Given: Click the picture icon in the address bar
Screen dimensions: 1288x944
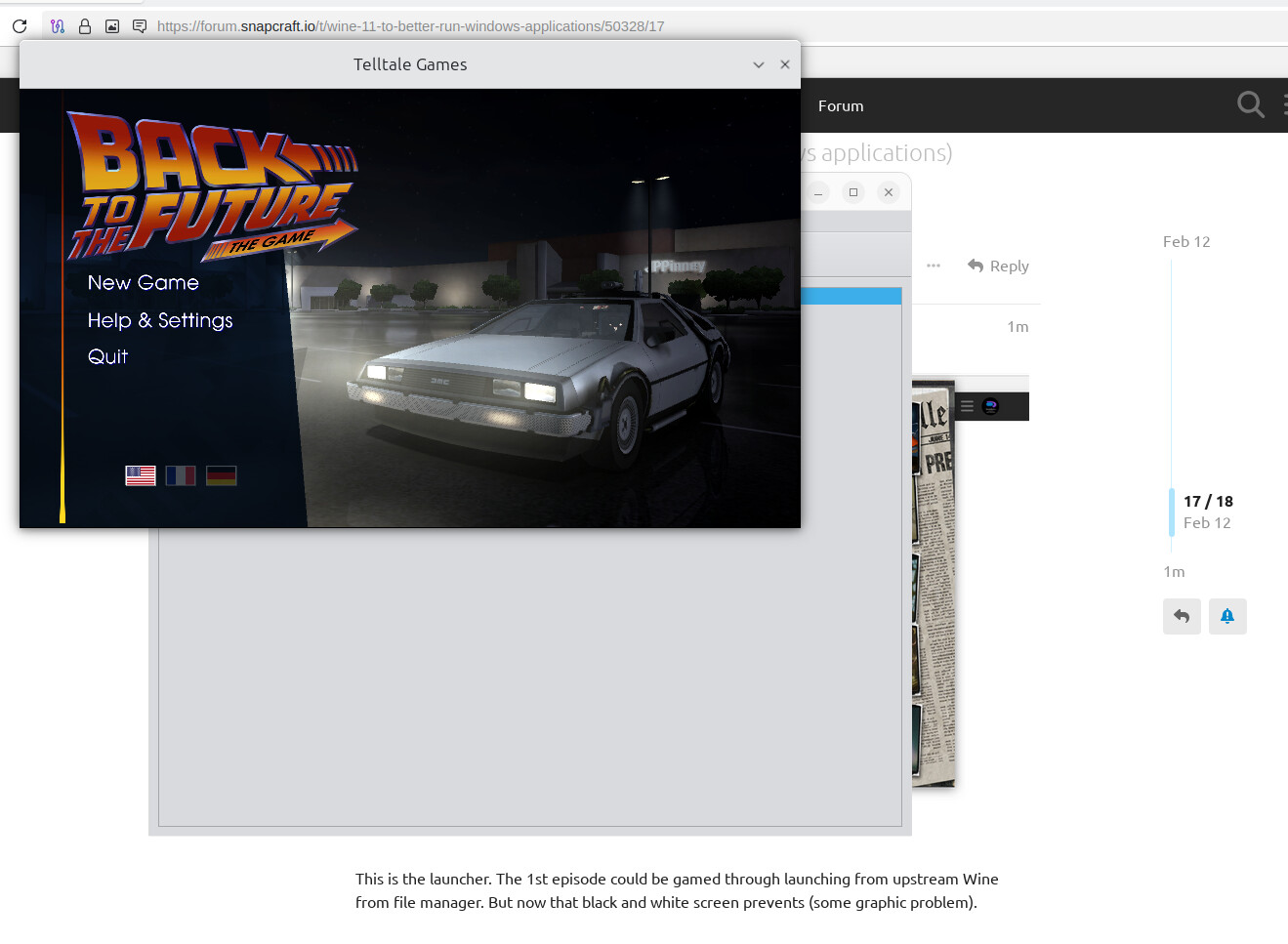Looking at the screenshot, I should 112,26.
